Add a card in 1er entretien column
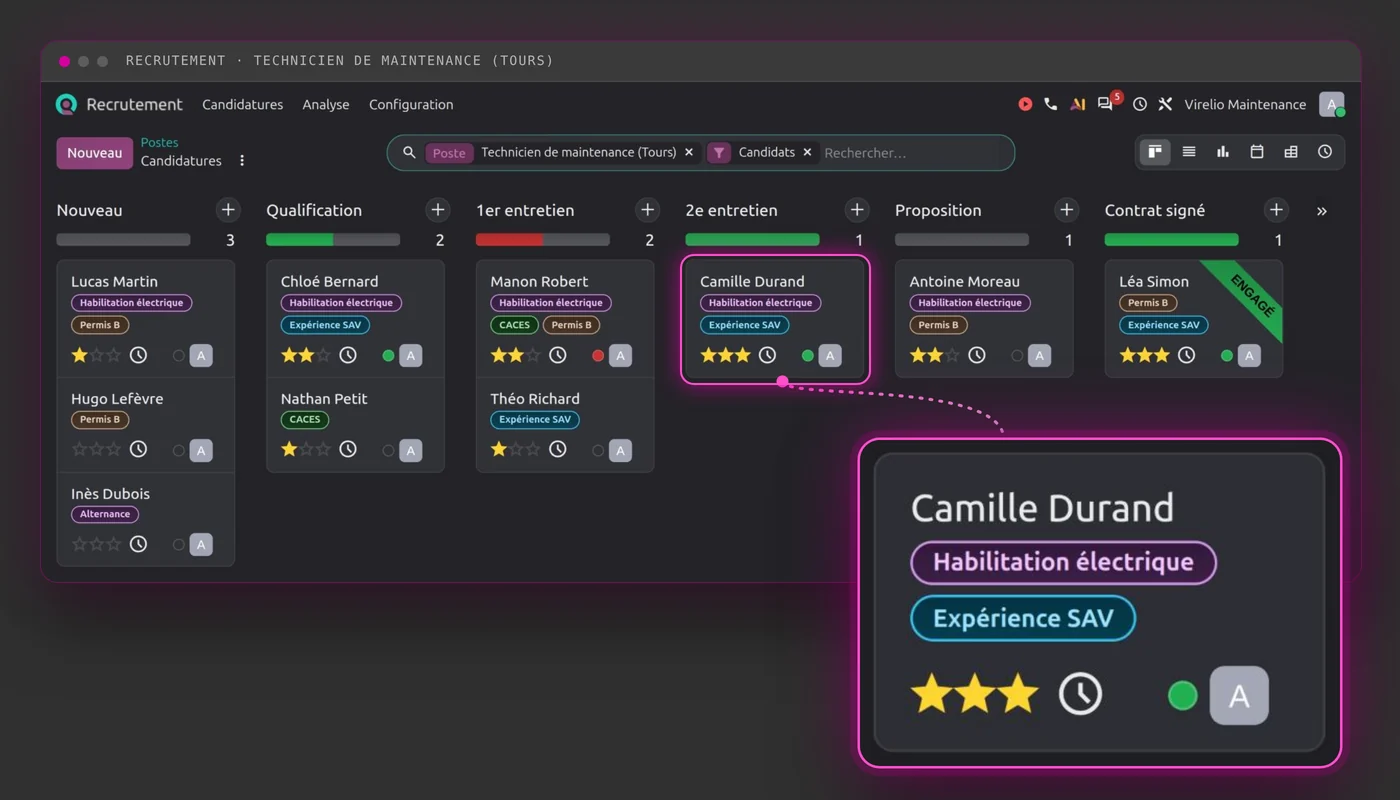The width and height of the screenshot is (1400, 800). click(648, 210)
